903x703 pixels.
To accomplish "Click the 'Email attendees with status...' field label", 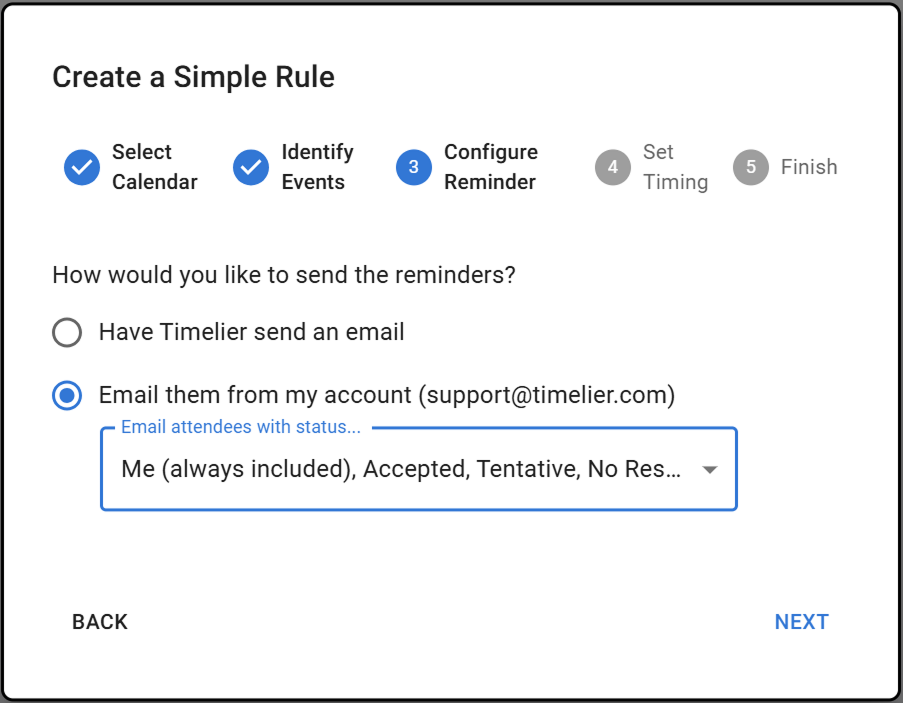I will click(240, 427).
